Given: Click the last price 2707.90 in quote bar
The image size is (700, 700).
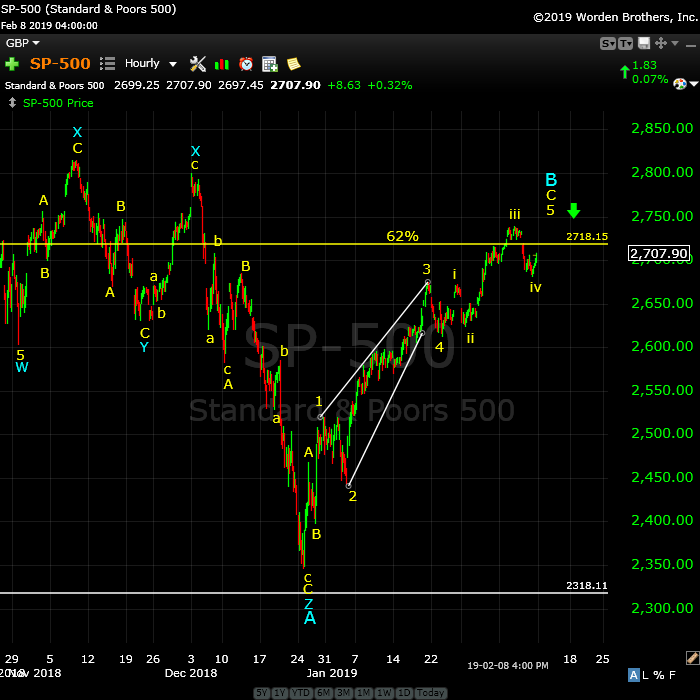Looking at the screenshot, I should [295, 85].
